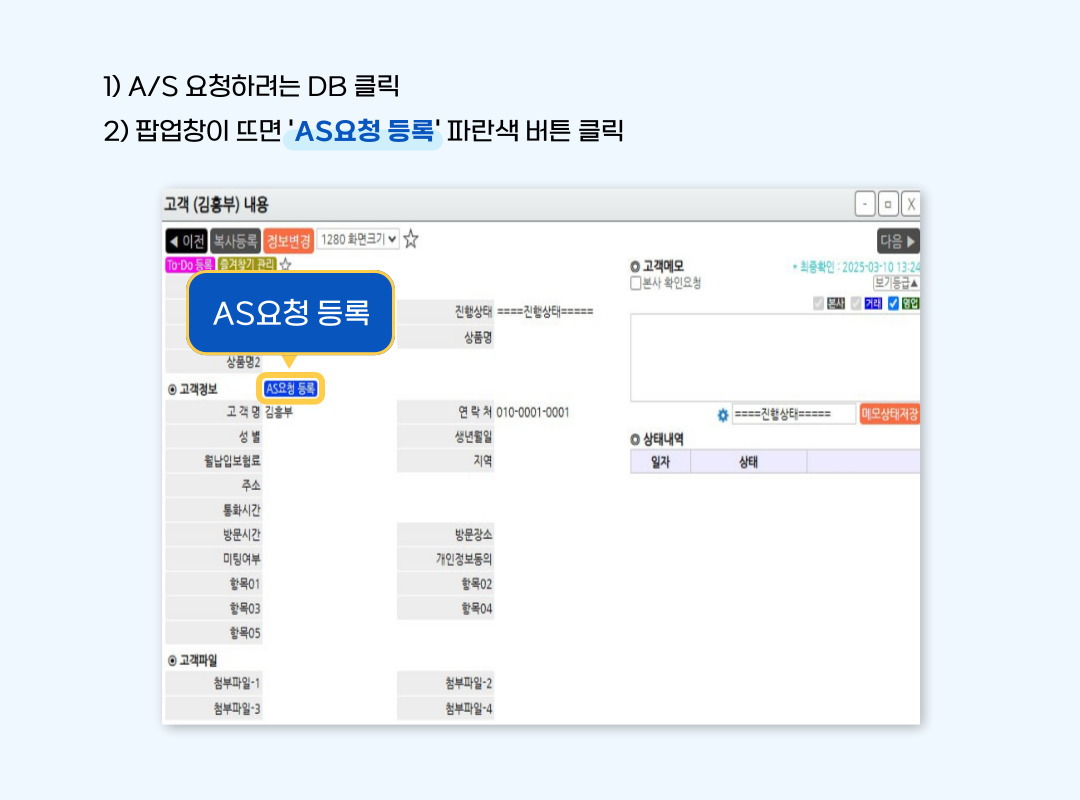Click the pink To-Do 등록 icon
The height and width of the screenshot is (800, 1080).
pos(188,263)
